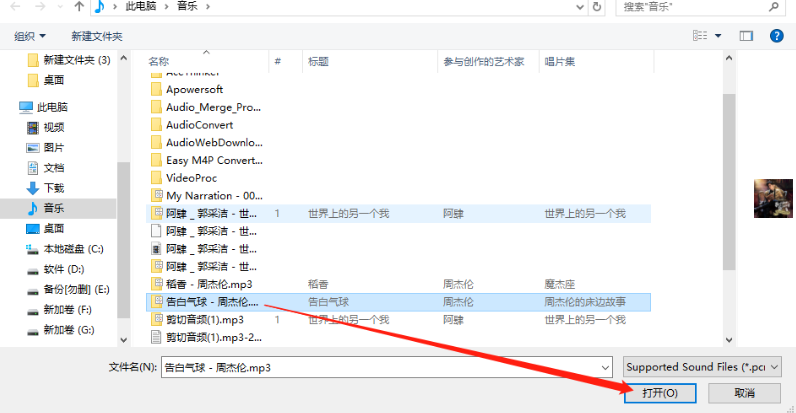The width and height of the screenshot is (796, 413).
Task: Go back using the left arrow
Action: point(16,7)
